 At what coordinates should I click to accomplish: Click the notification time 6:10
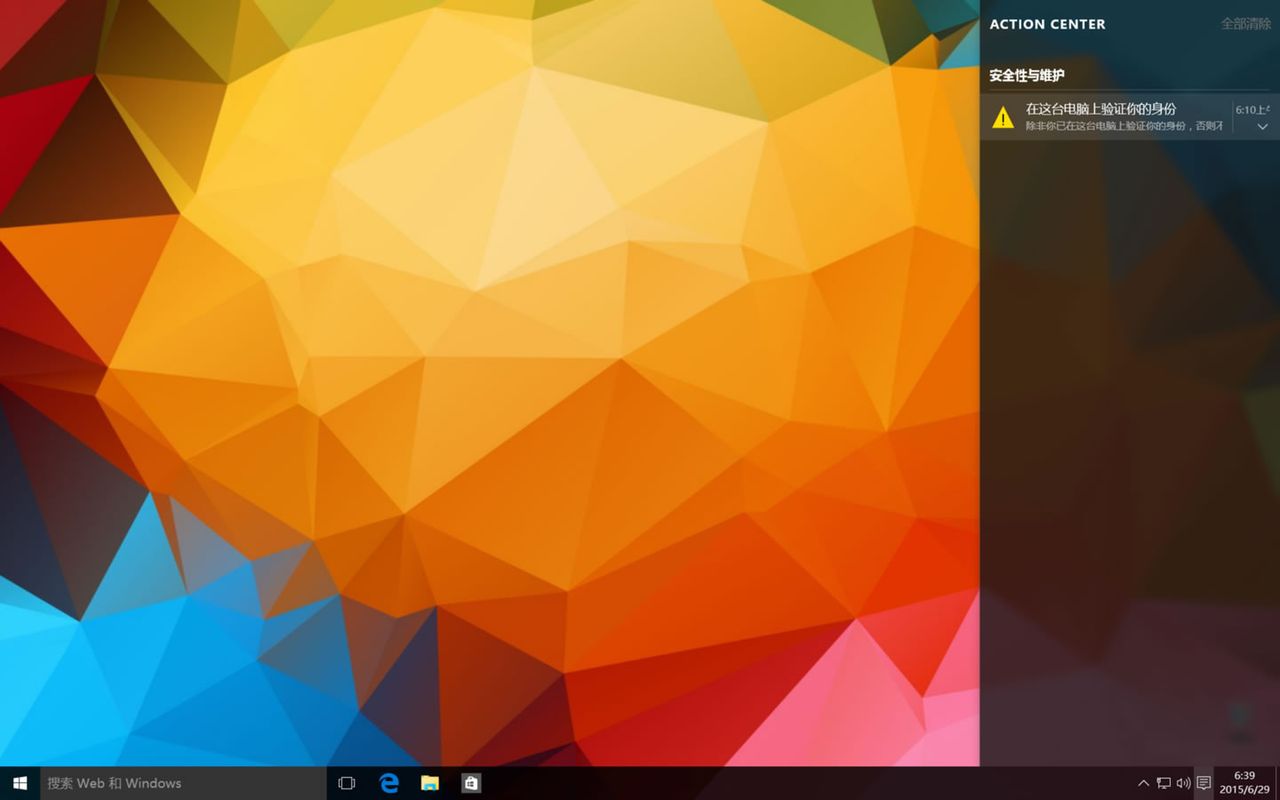[1252, 110]
